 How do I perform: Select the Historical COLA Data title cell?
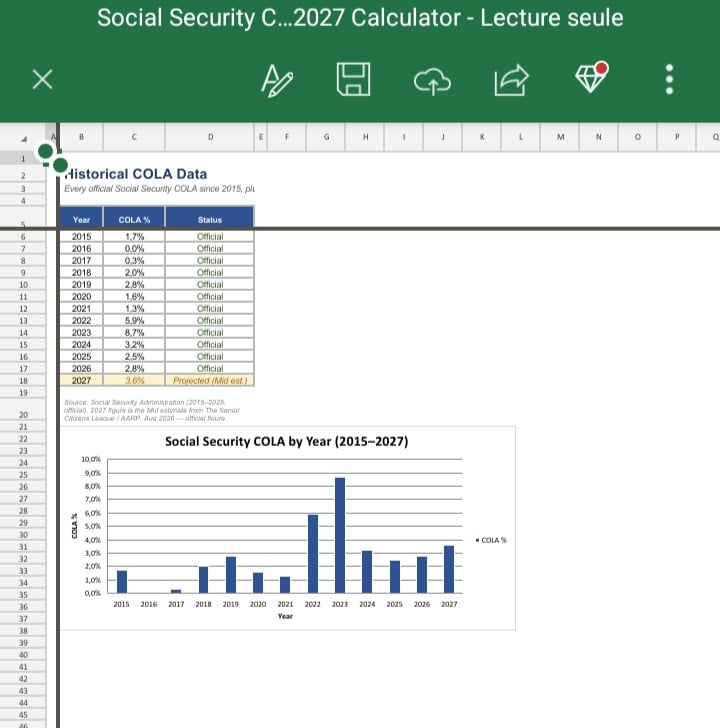pyautogui.click(x=136, y=174)
